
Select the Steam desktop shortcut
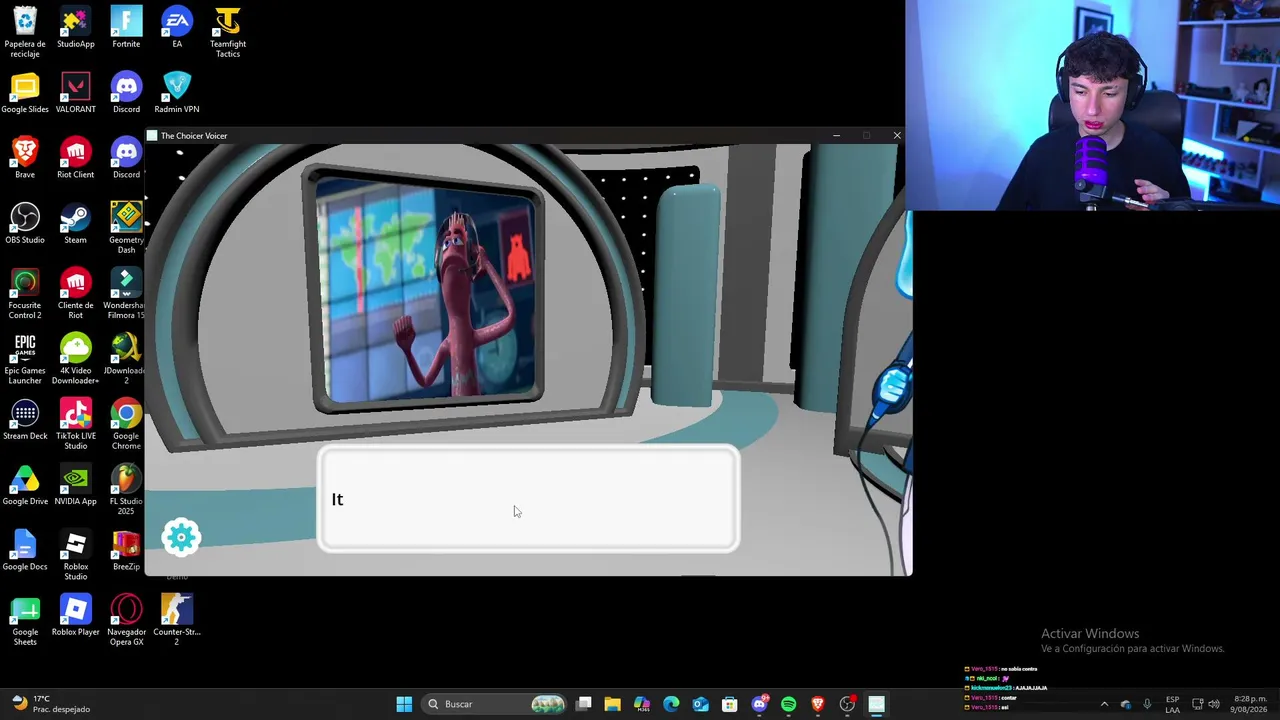76,224
